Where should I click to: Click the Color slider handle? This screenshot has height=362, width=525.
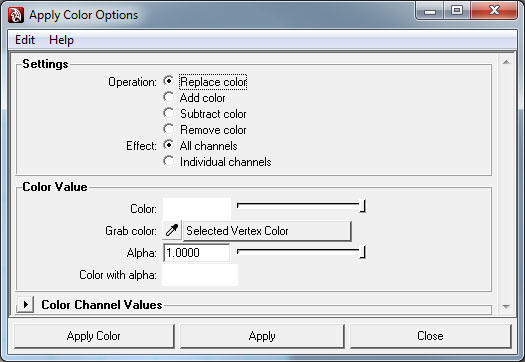tap(362, 206)
